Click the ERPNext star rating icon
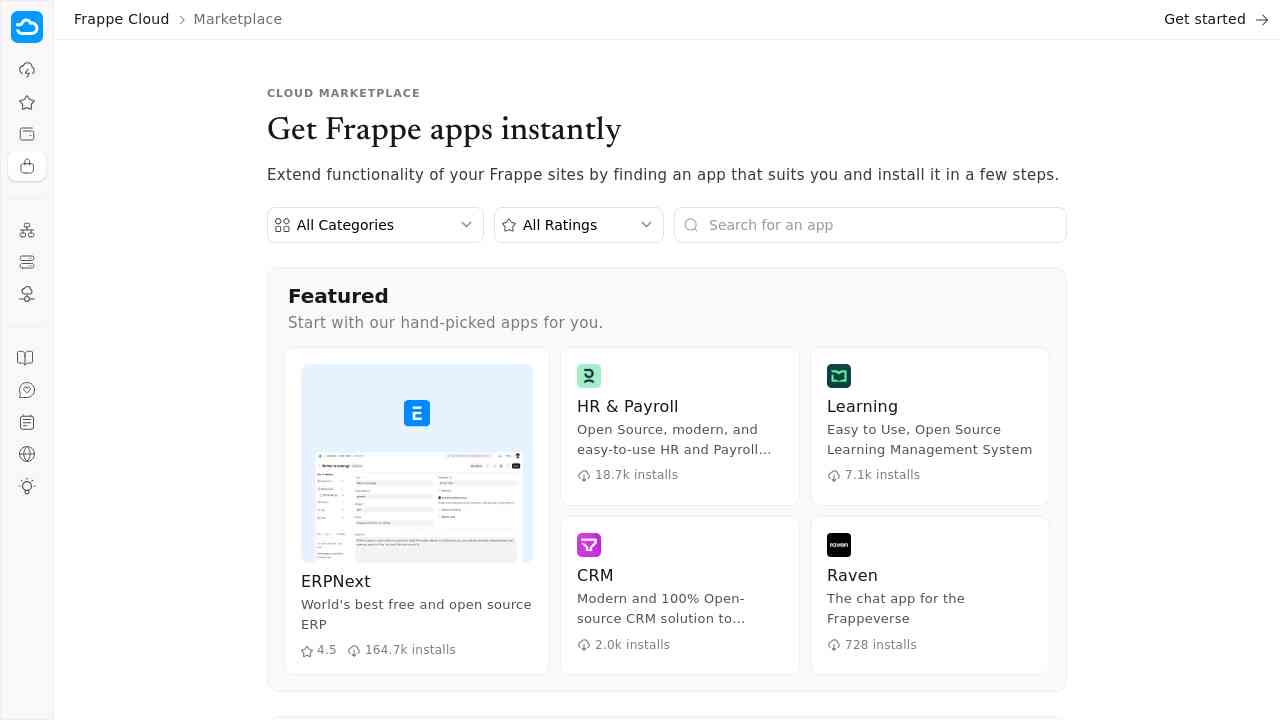The image size is (1280, 720). (x=307, y=651)
